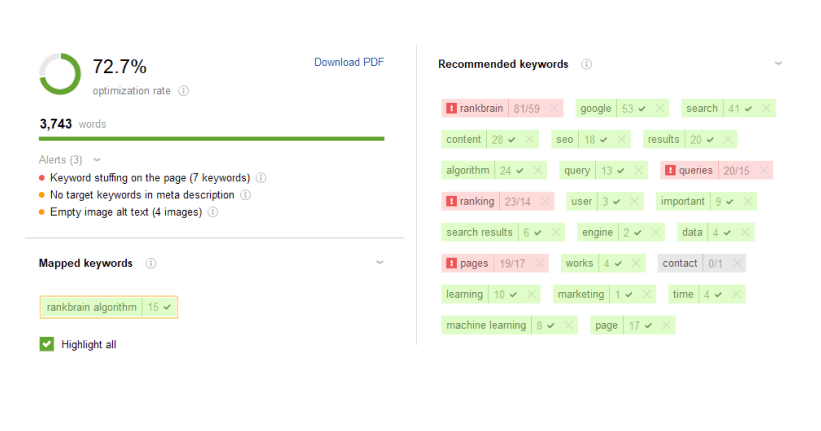Remove the rankbrain keyword with X
Screen dimensions: 821x431
pyautogui.click(x=554, y=108)
